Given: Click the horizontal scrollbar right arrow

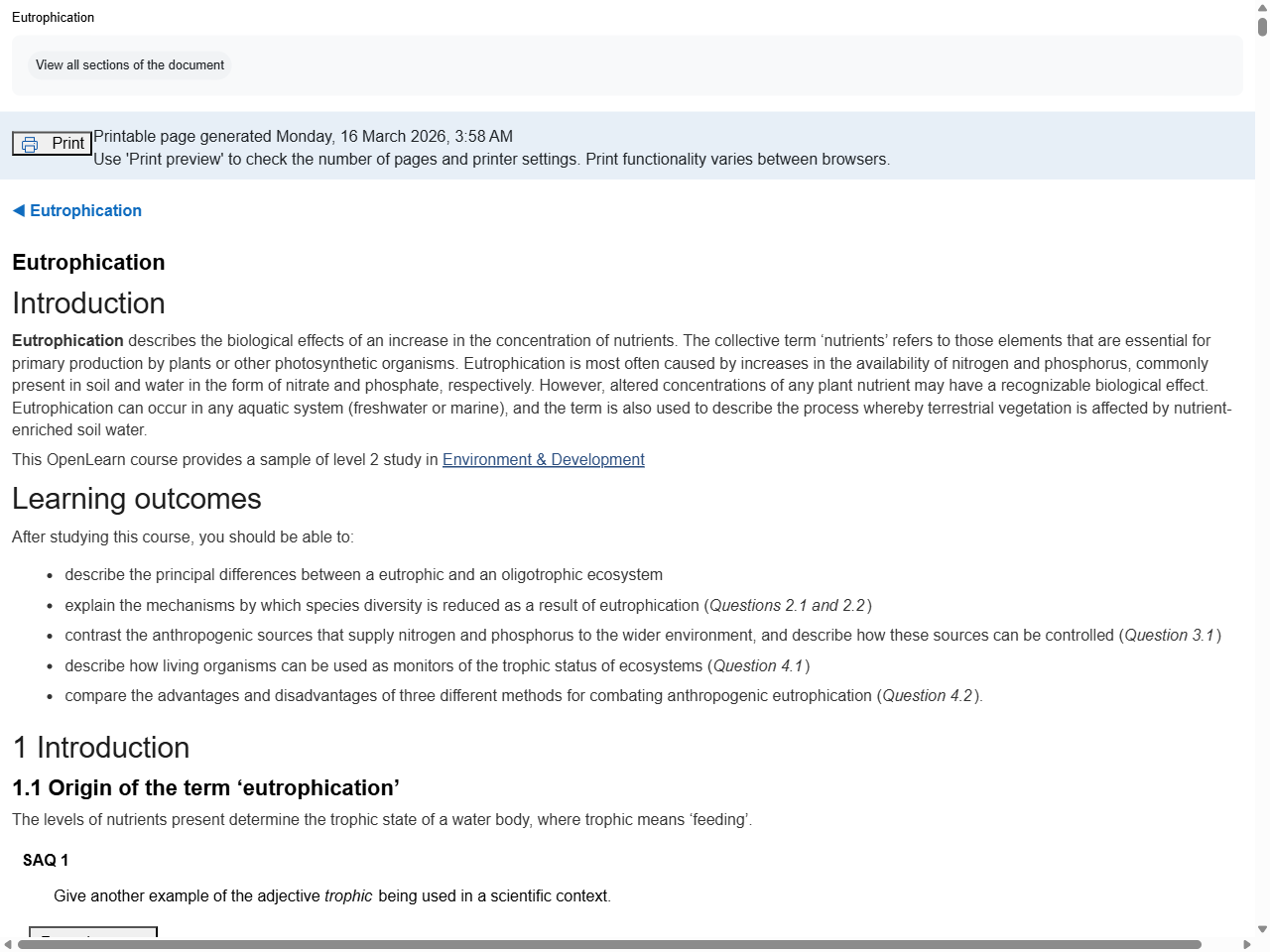Looking at the screenshot, I should pos(1246,943).
